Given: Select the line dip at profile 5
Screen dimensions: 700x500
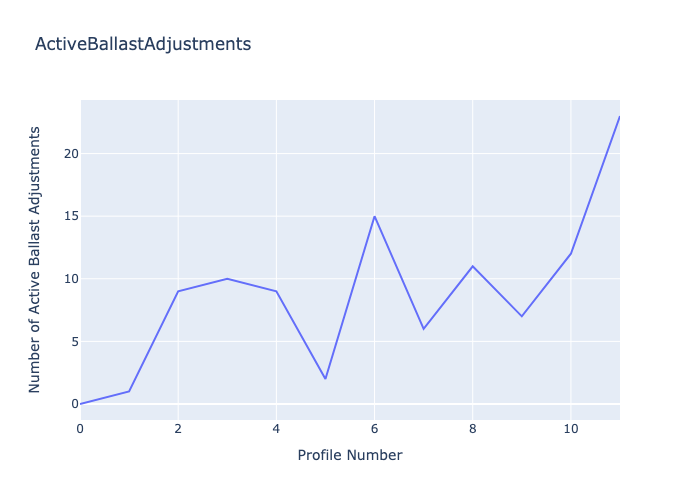Looking at the screenshot, I should point(326,379).
